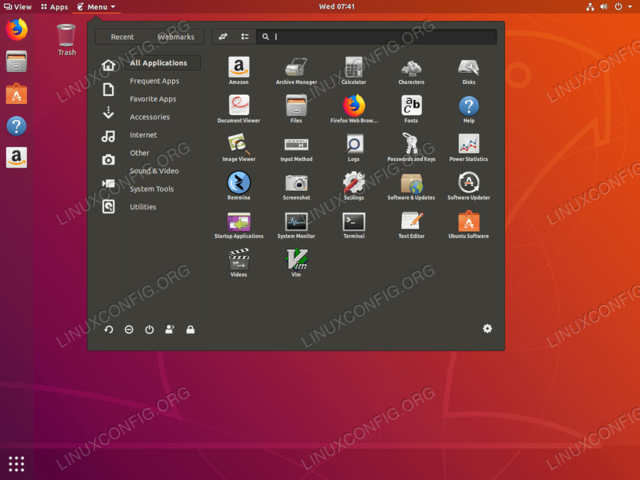Show Favorite Apps category
The image size is (640, 480).
153,99
